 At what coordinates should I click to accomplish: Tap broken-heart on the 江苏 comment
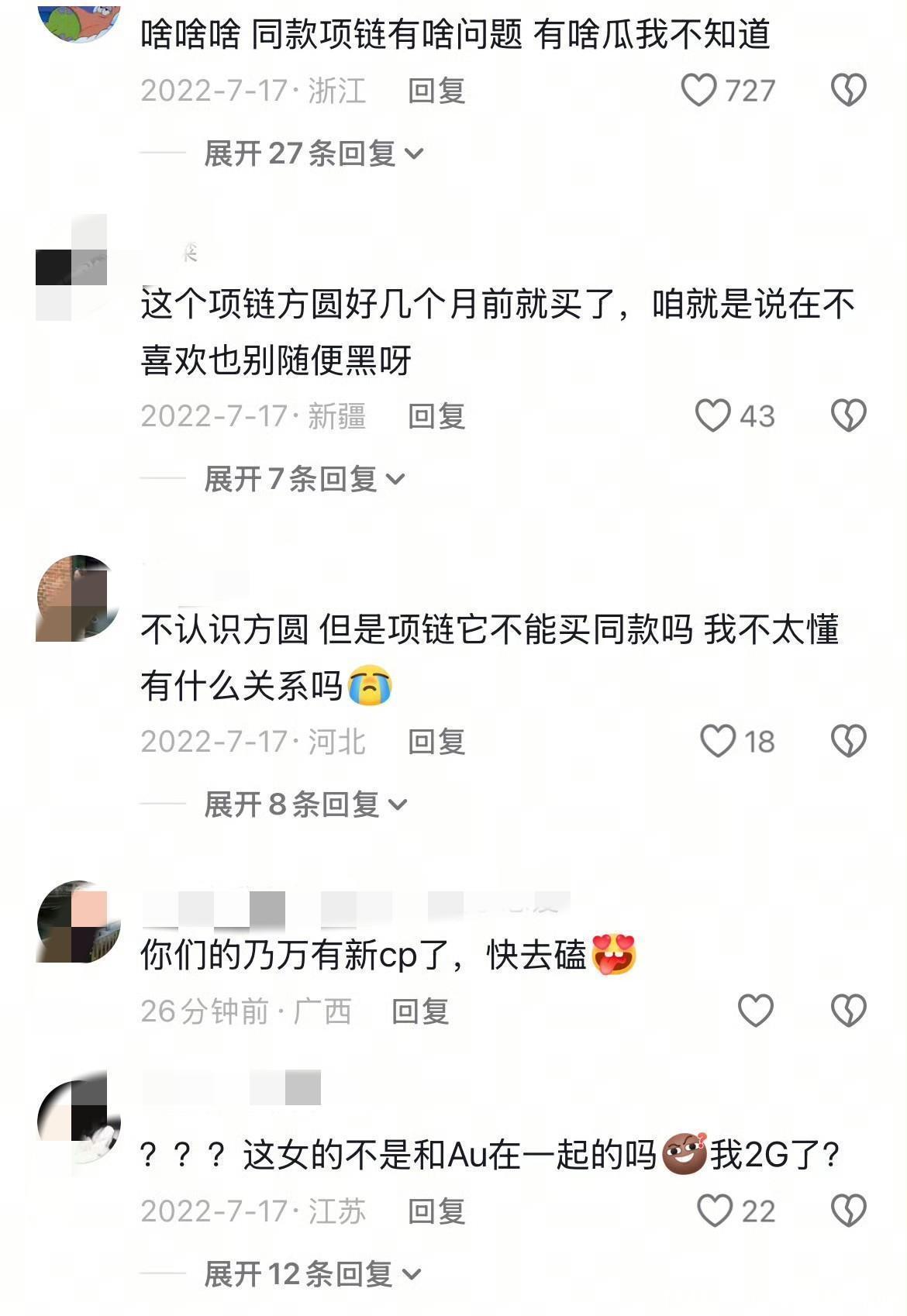[848, 1211]
